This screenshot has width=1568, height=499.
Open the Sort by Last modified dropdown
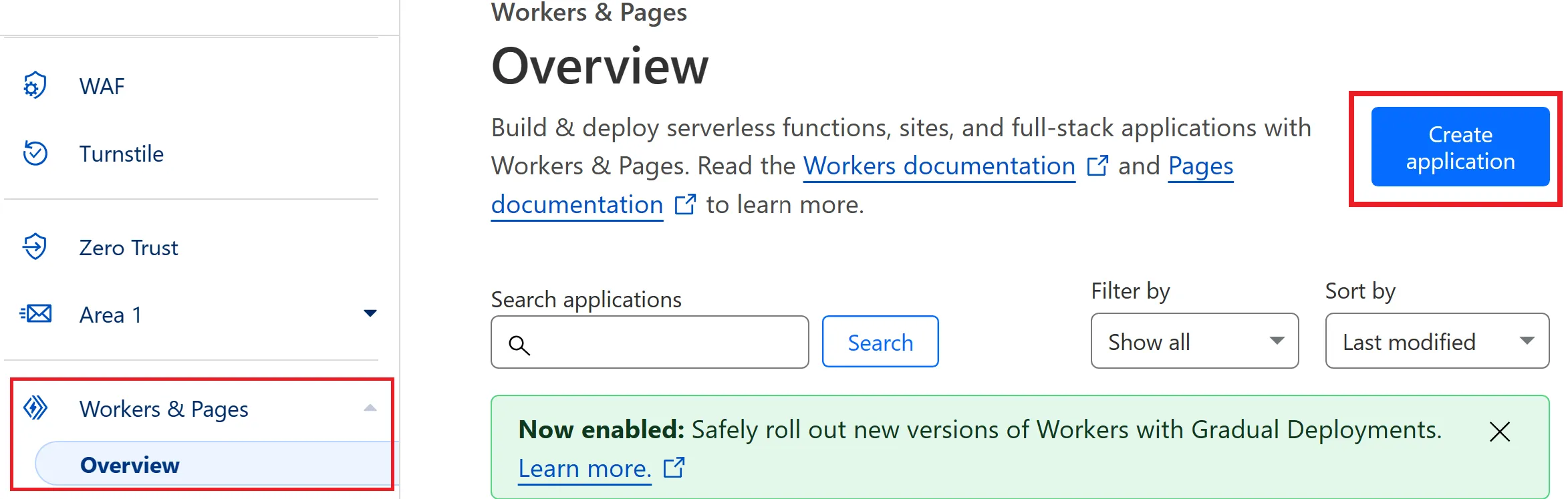tap(1437, 341)
